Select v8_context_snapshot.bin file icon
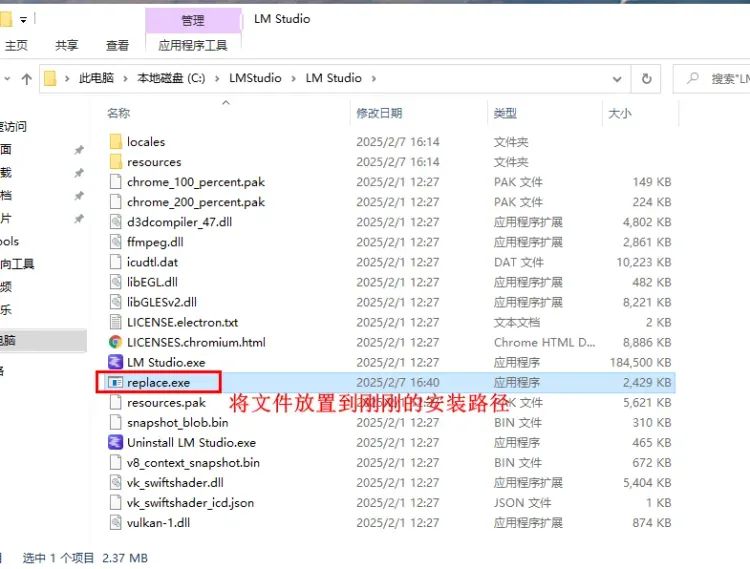The image size is (750, 569). (x=115, y=463)
